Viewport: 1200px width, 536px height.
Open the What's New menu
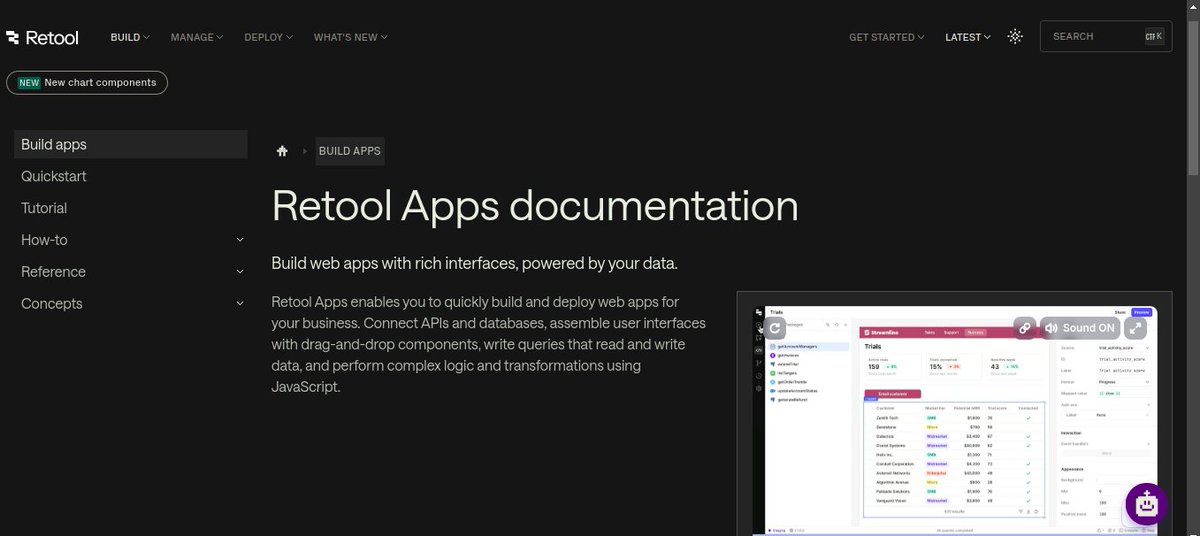[350, 37]
